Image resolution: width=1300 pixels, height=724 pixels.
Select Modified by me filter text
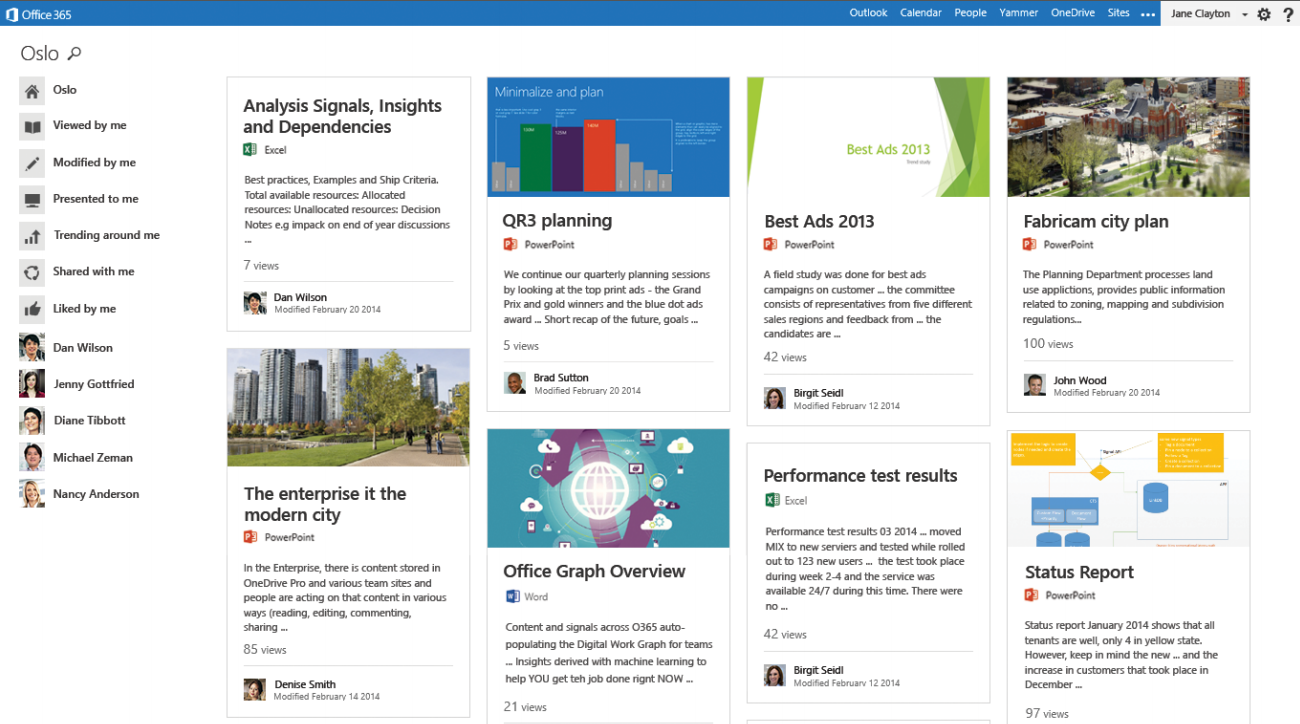point(94,162)
